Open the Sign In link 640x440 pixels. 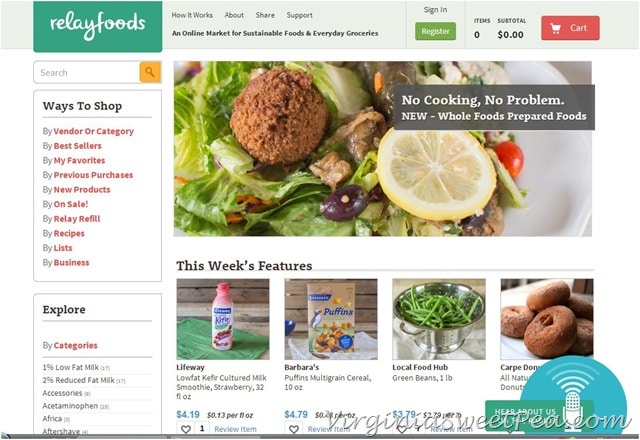(435, 10)
